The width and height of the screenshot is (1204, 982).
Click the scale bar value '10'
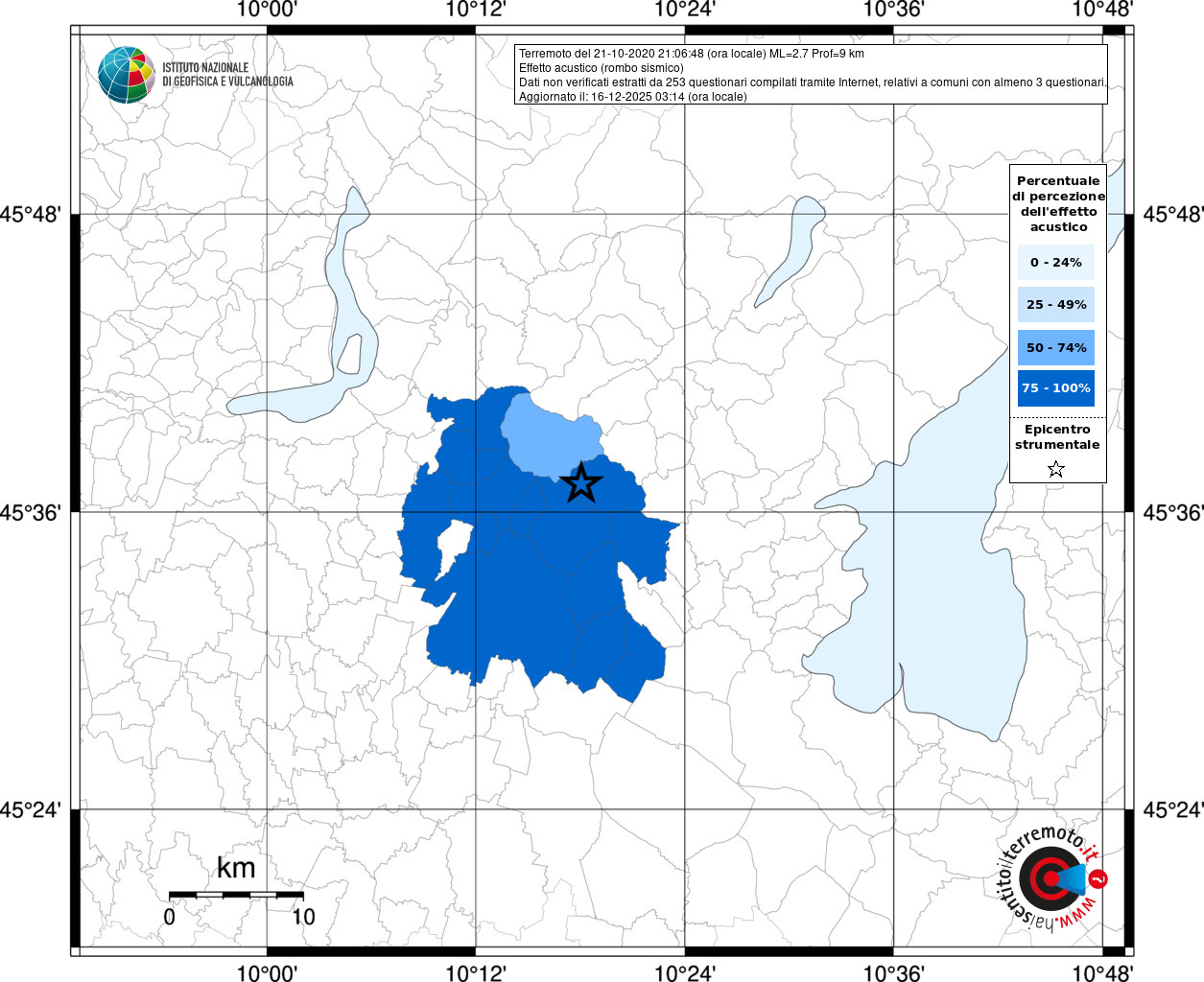tap(303, 916)
